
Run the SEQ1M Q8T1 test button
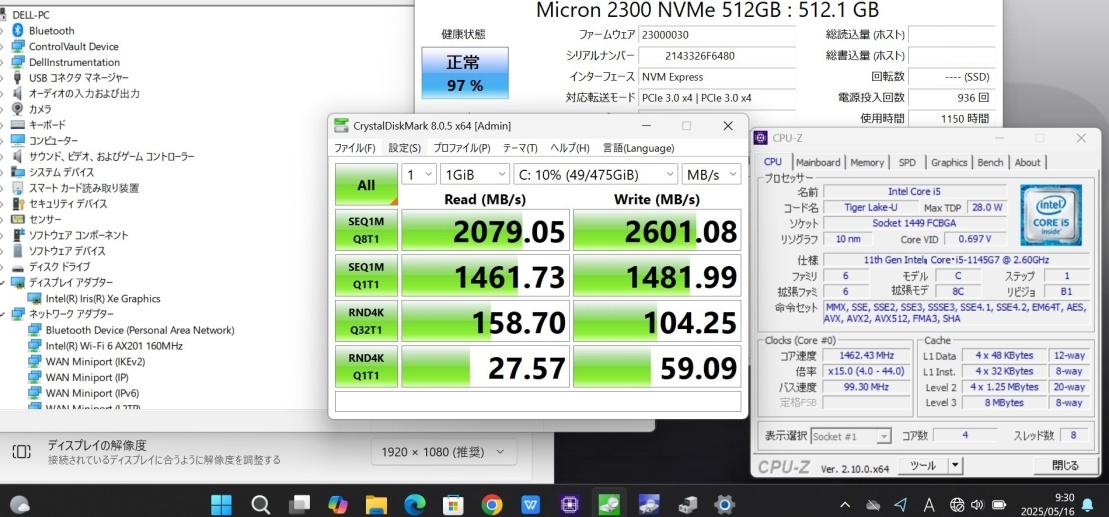point(366,230)
